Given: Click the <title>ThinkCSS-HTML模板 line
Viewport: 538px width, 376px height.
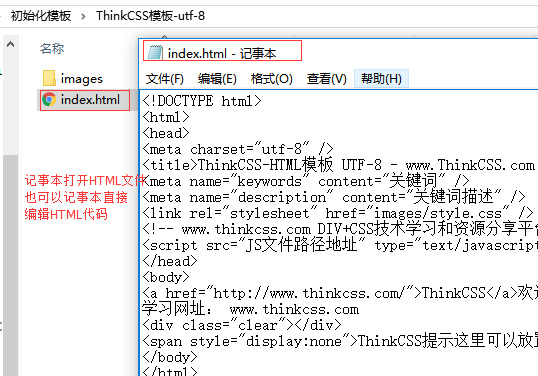Looking at the screenshot, I should (x=339, y=165).
